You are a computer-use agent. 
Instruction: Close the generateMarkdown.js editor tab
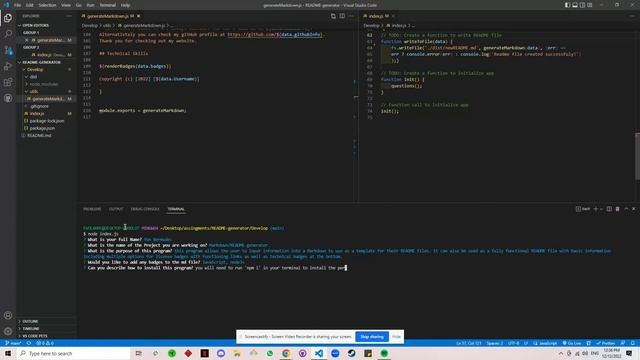139,16
